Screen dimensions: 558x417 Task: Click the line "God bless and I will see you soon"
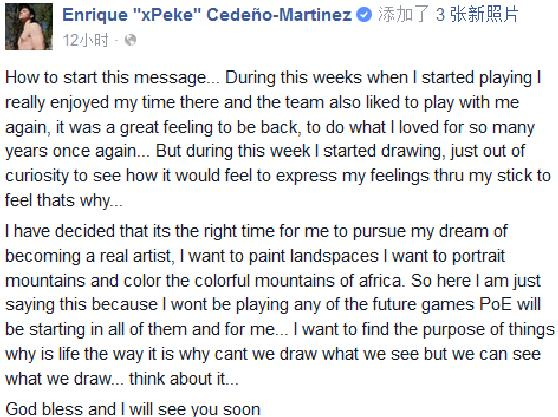coord(133,409)
